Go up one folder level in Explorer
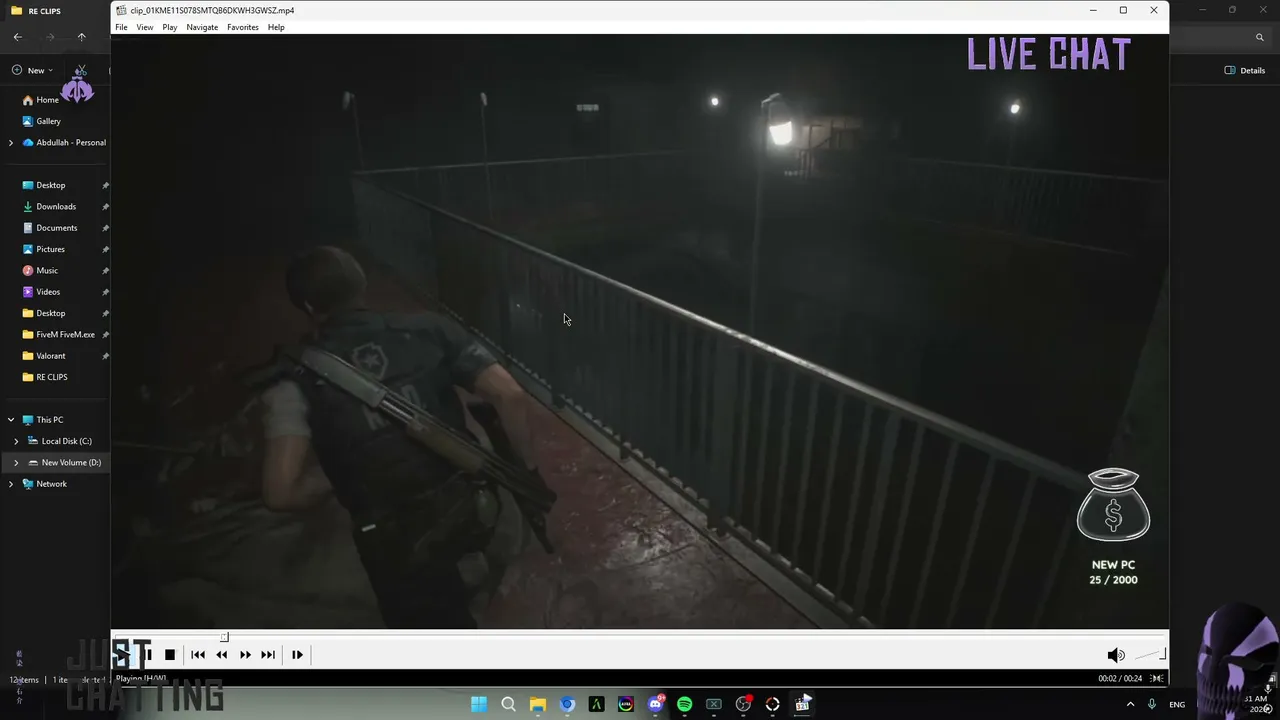Viewport: 1280px width, 720px height. 82,37
